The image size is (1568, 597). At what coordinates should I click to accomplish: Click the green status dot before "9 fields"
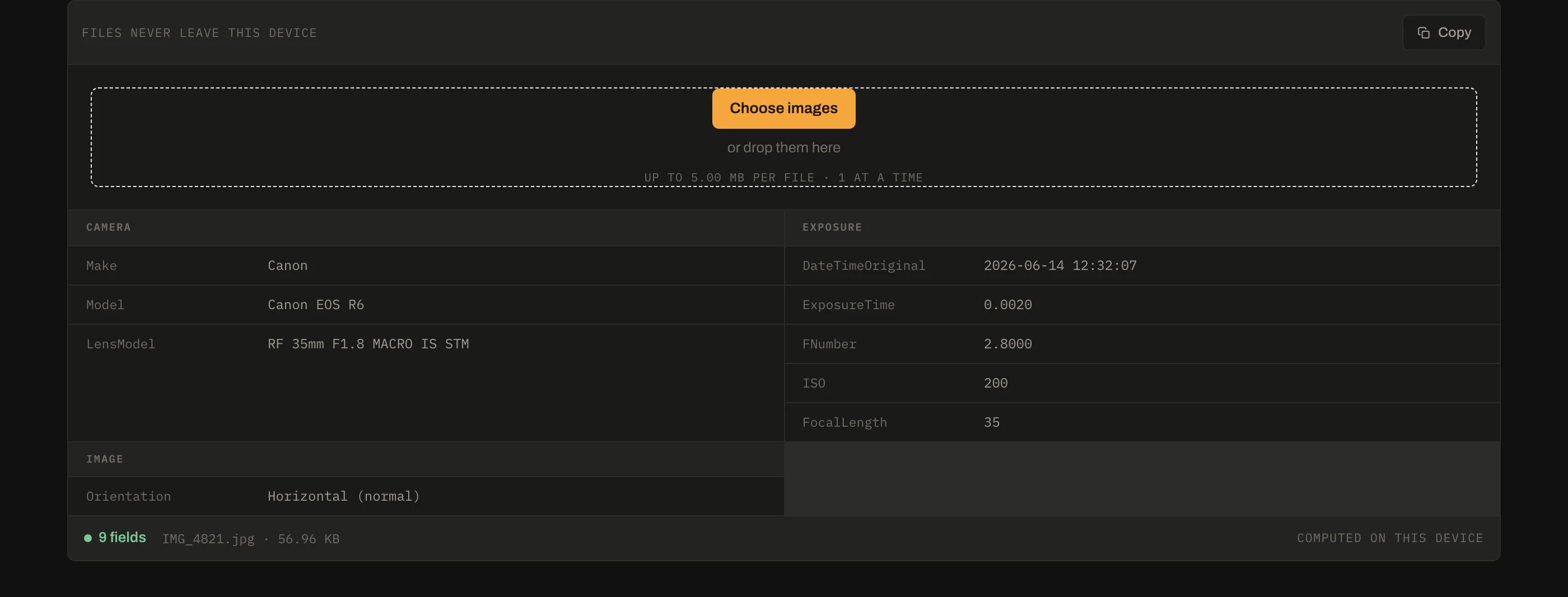(88, 538)
